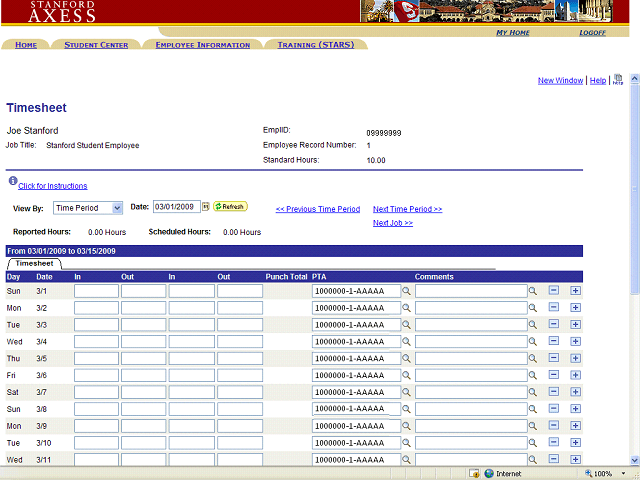Remove row with minus icon for Mon 3/9
Image resolution: width=640 pixels, height=480 pixels.
pyautogui.click(x=554, y=427)
